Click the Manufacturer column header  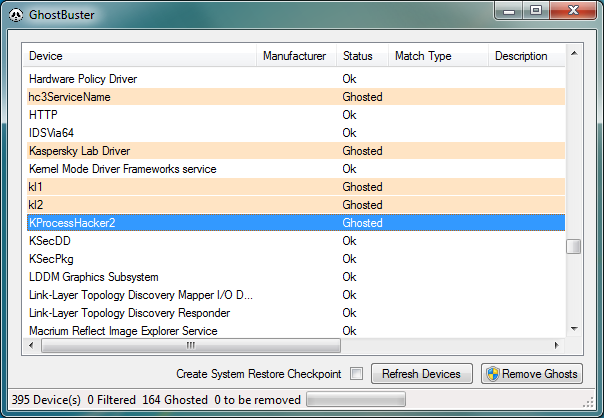pyautogui.click(x=295, y=56)
